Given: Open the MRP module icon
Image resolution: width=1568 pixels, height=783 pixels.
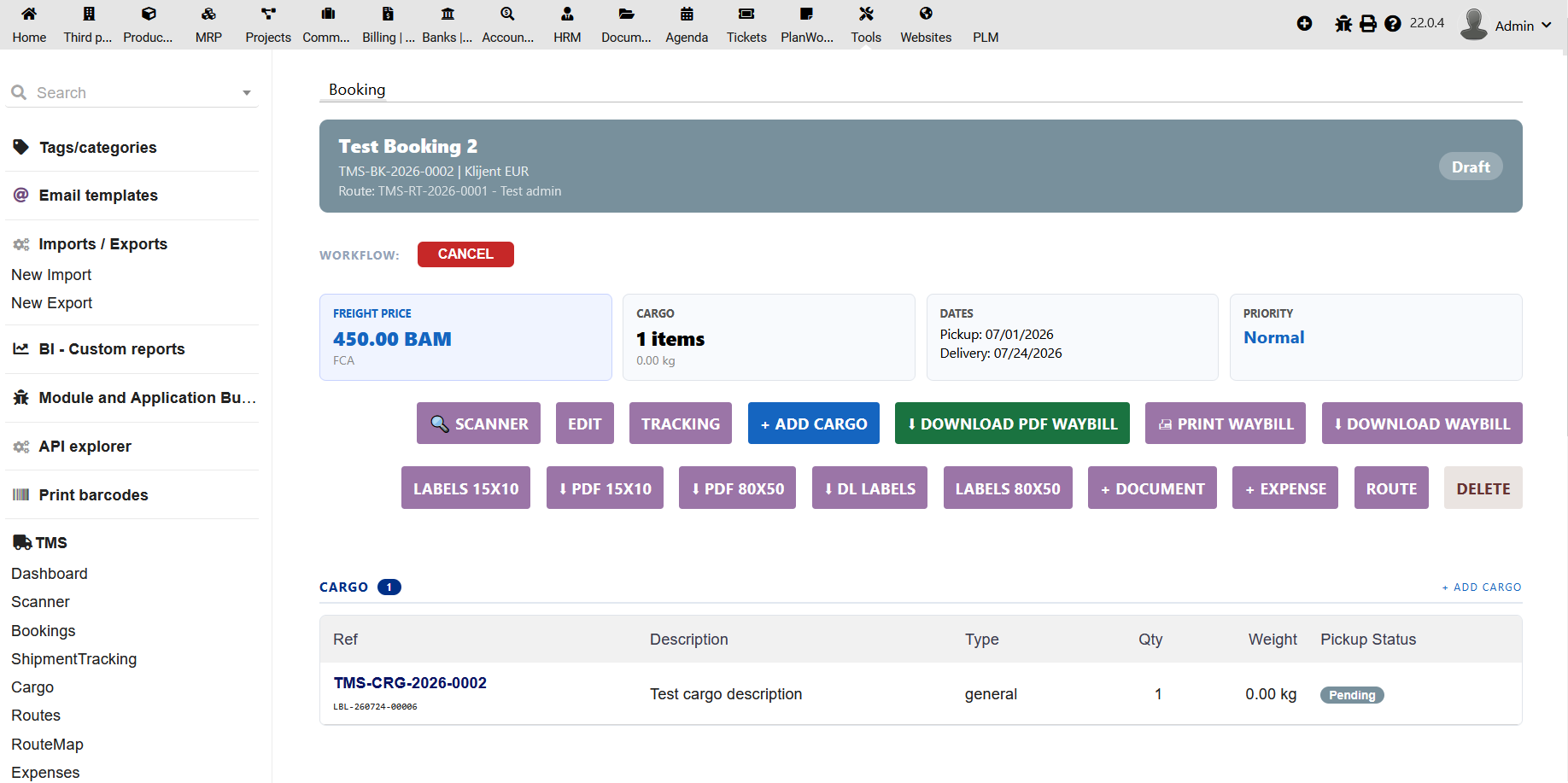Looking at the screenshot, I should (208, 14).
